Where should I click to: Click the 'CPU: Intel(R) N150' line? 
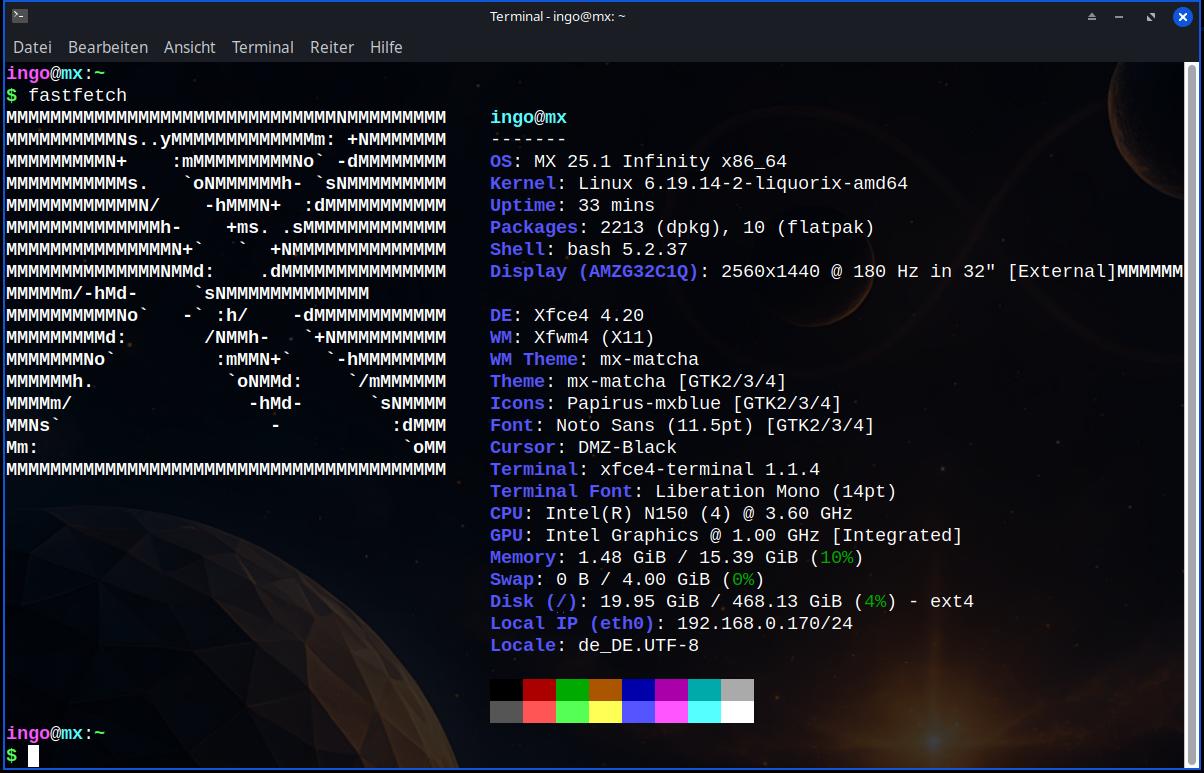(671, 513)
